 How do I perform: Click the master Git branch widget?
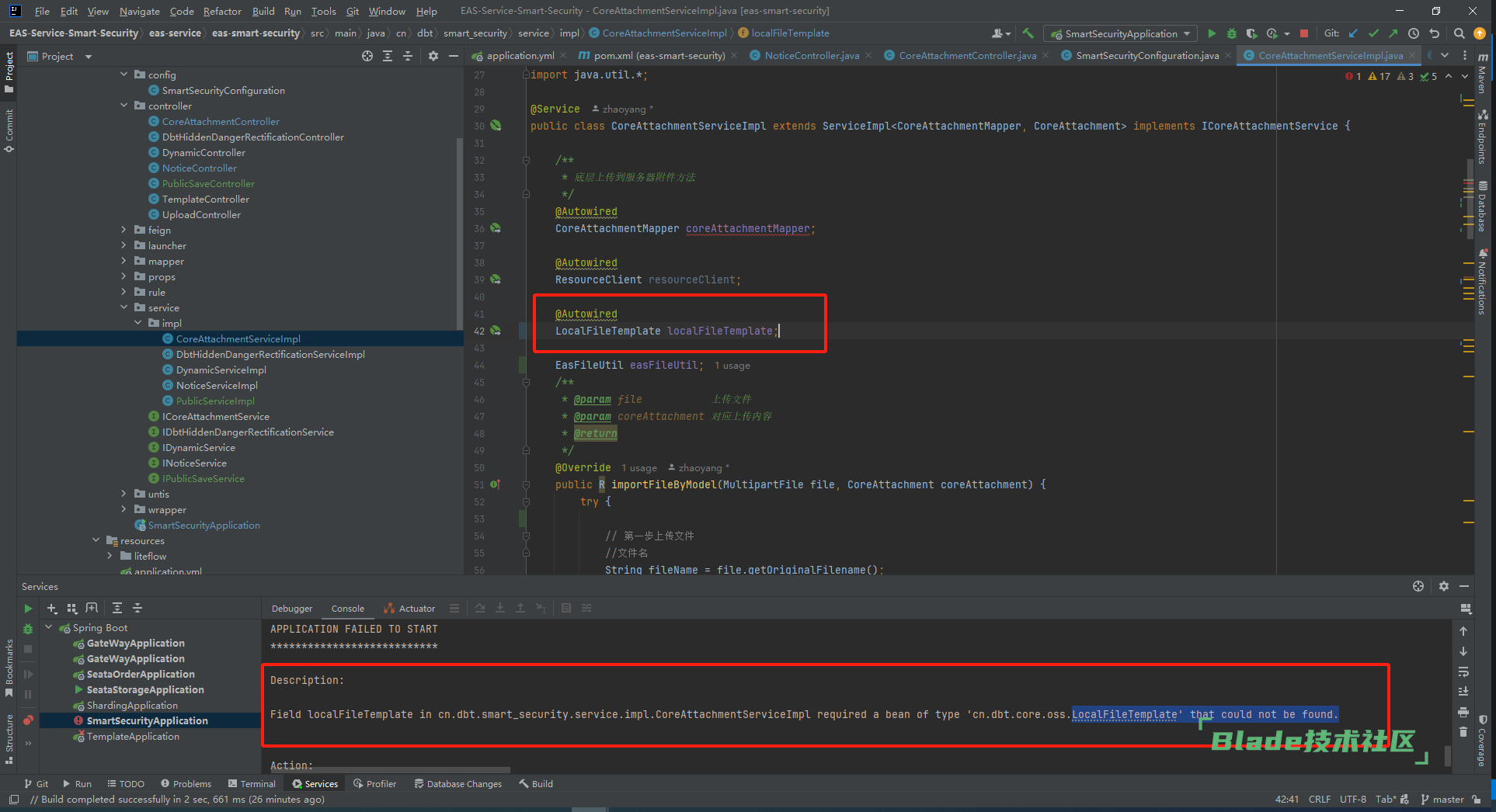click(x=1442, y=800)
